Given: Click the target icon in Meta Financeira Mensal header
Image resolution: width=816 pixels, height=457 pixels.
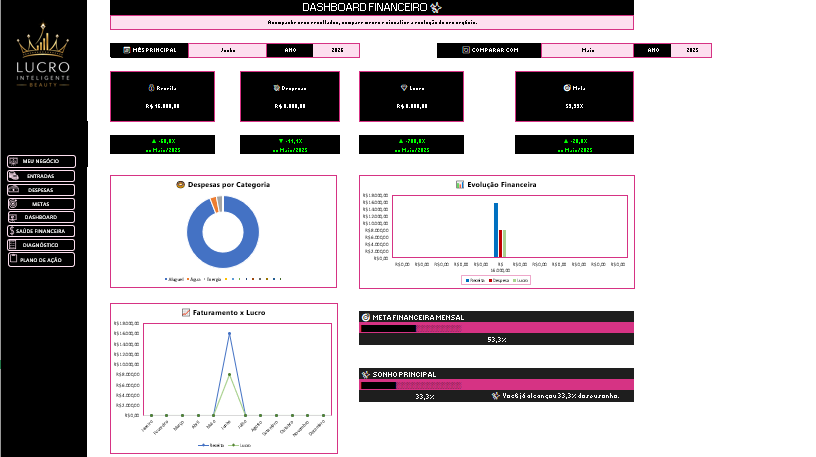Looking at the screenshot, I should [366, 317].
